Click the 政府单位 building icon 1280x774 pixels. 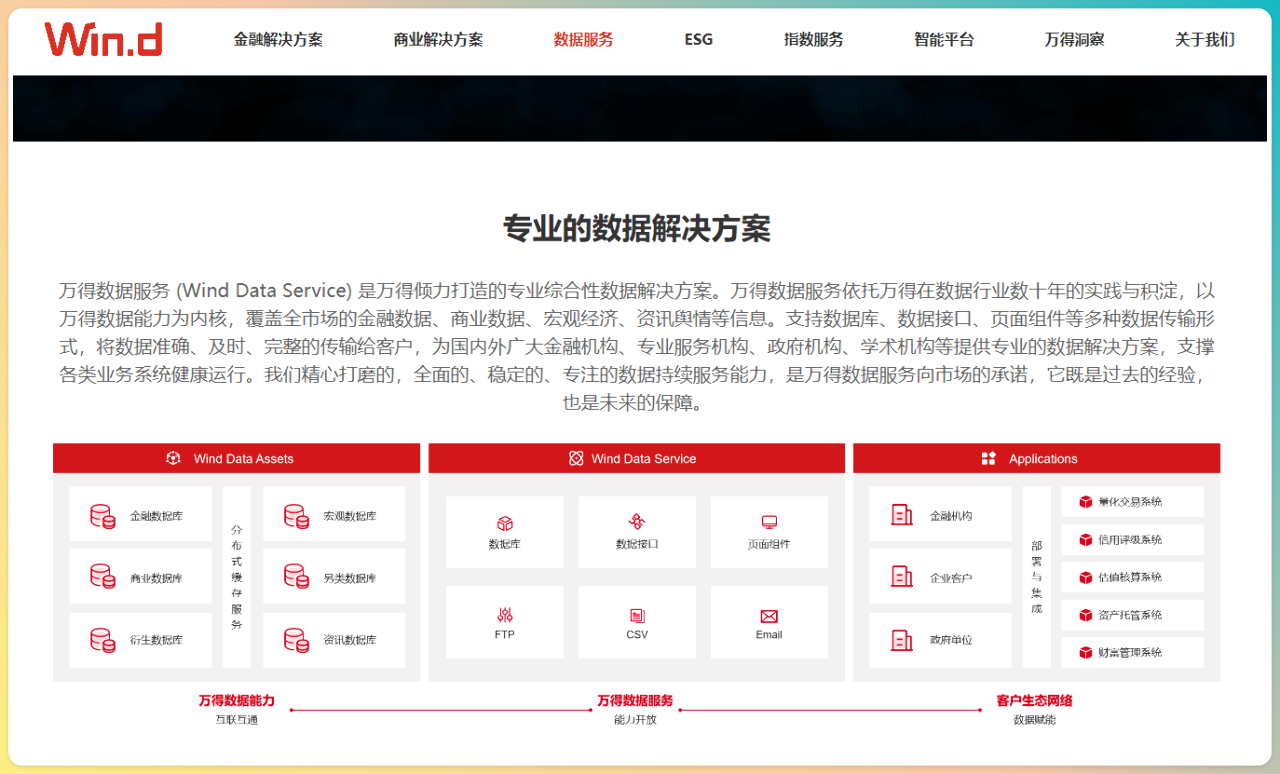[x=902, y=639]
